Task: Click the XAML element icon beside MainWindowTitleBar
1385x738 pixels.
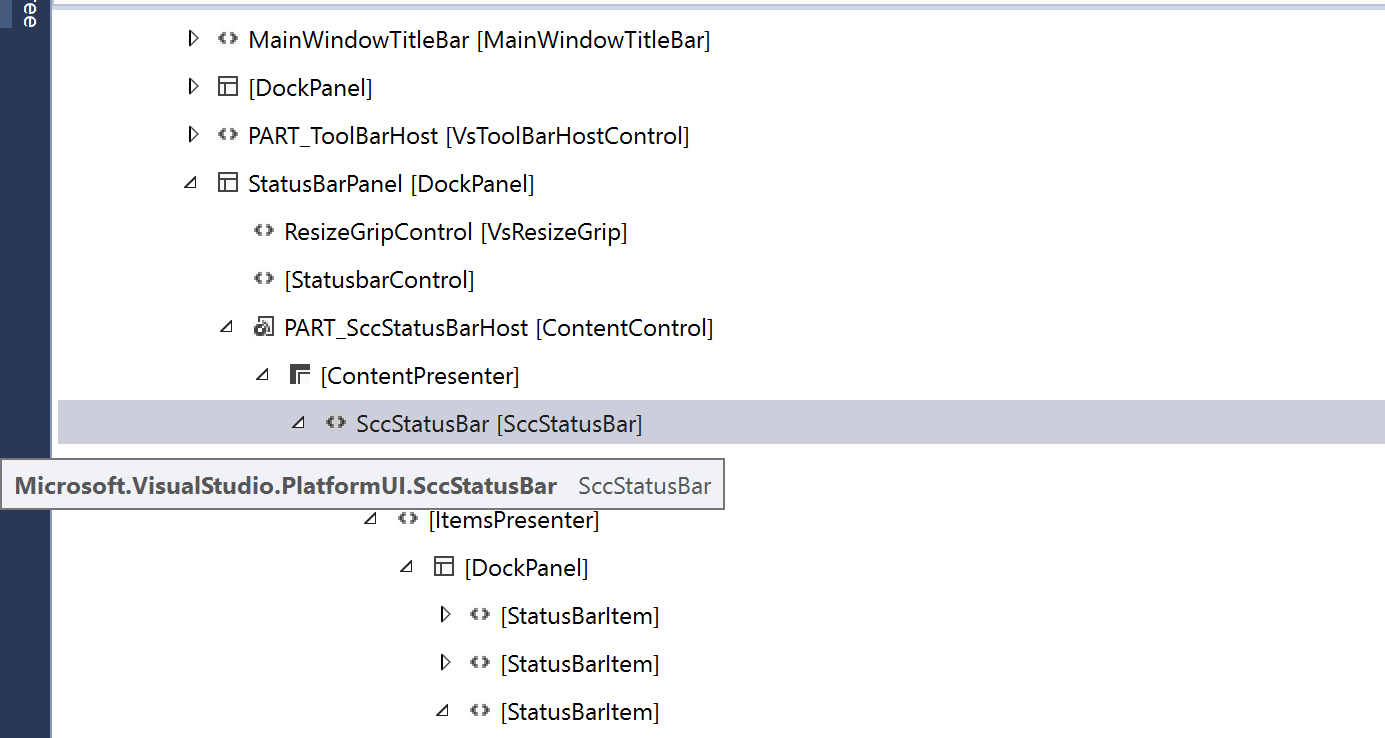Action: click(227, 38)
